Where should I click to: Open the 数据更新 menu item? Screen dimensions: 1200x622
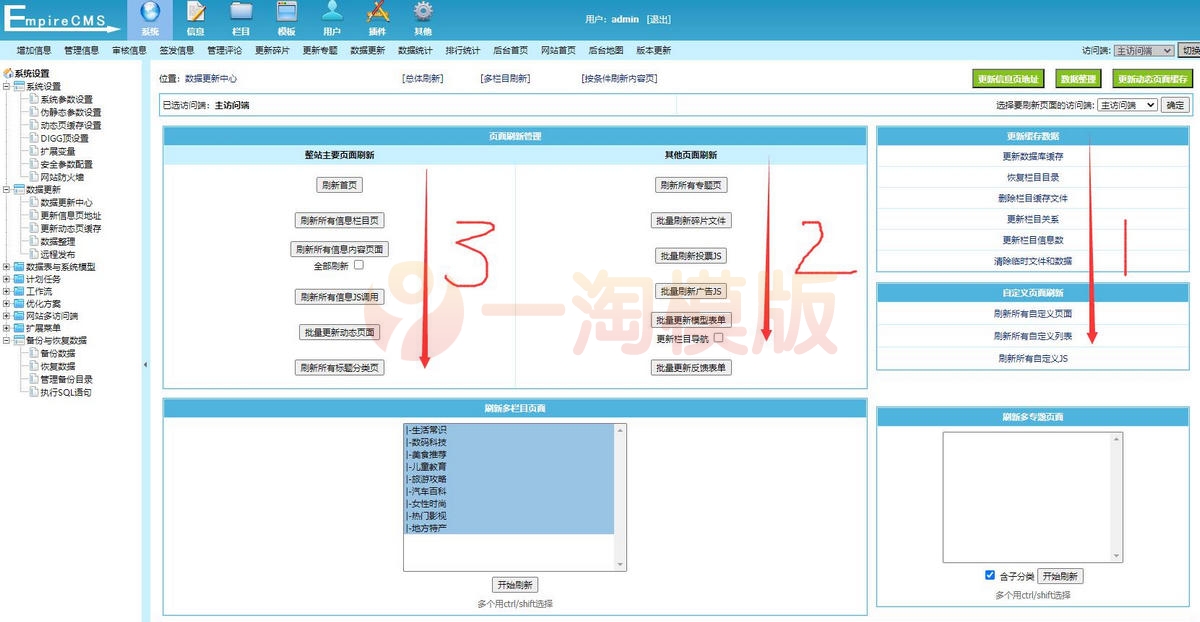367,50
